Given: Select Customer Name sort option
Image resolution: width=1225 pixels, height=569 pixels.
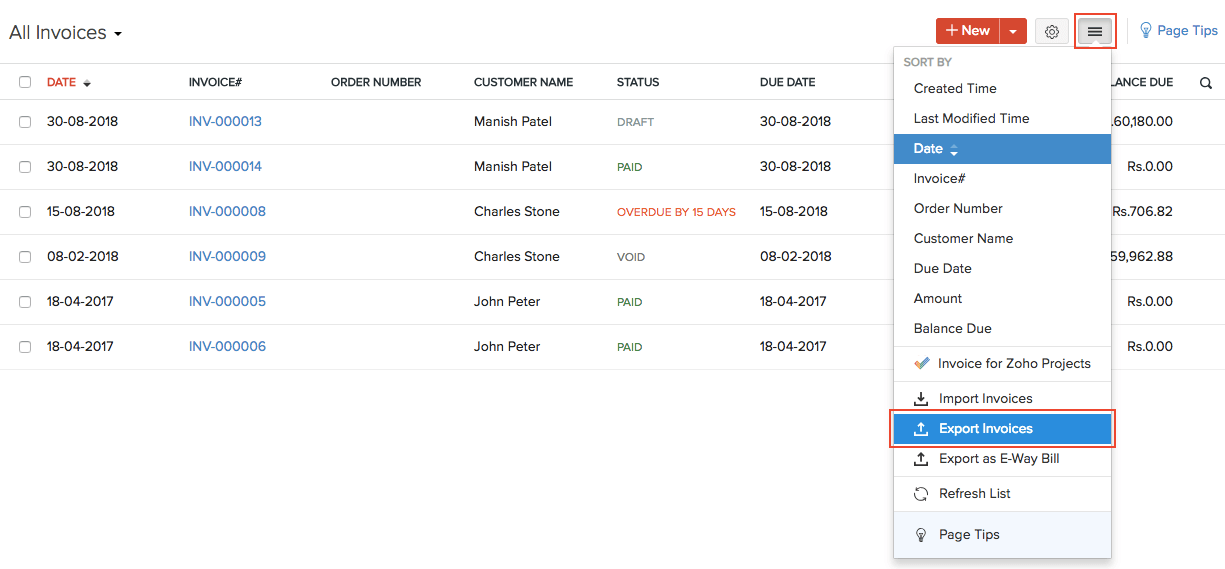Looking at the screenshot, I should (963, 239).
